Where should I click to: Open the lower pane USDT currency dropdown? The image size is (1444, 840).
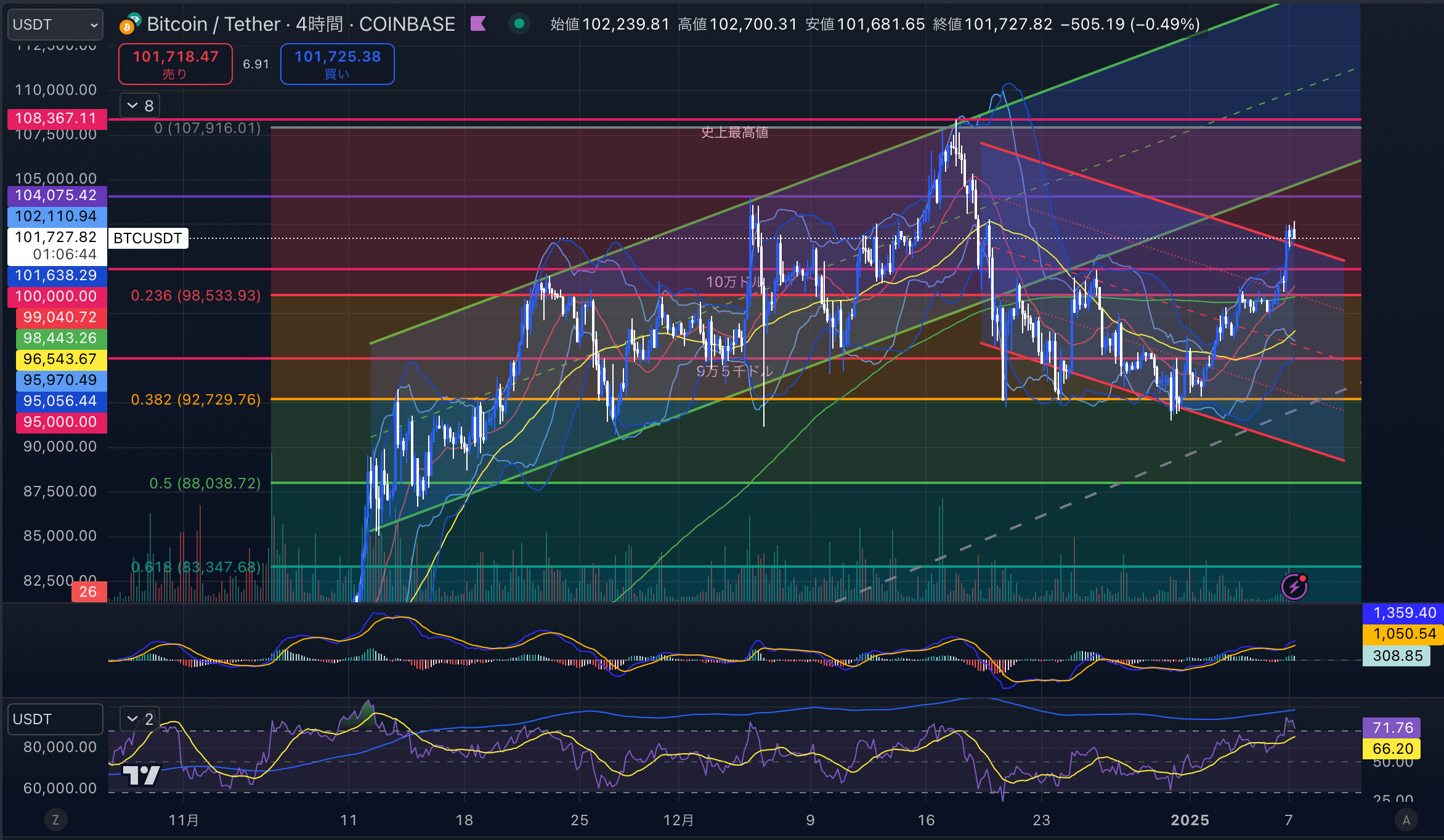(55, 719)
